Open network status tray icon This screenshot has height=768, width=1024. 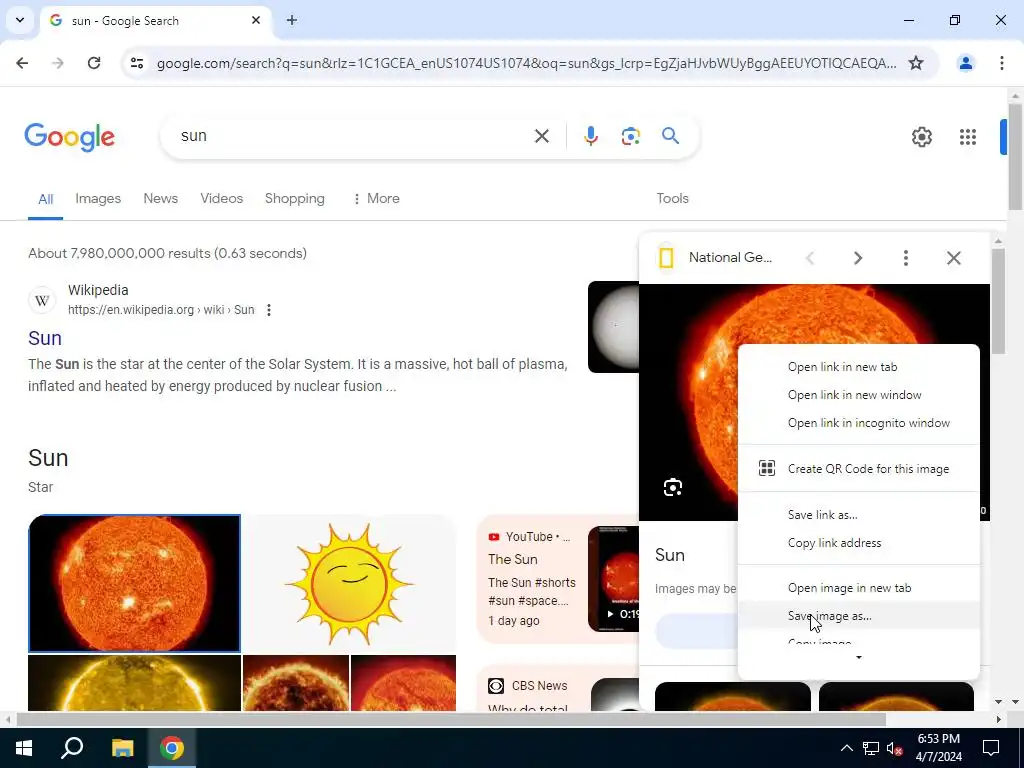point(871,748)
